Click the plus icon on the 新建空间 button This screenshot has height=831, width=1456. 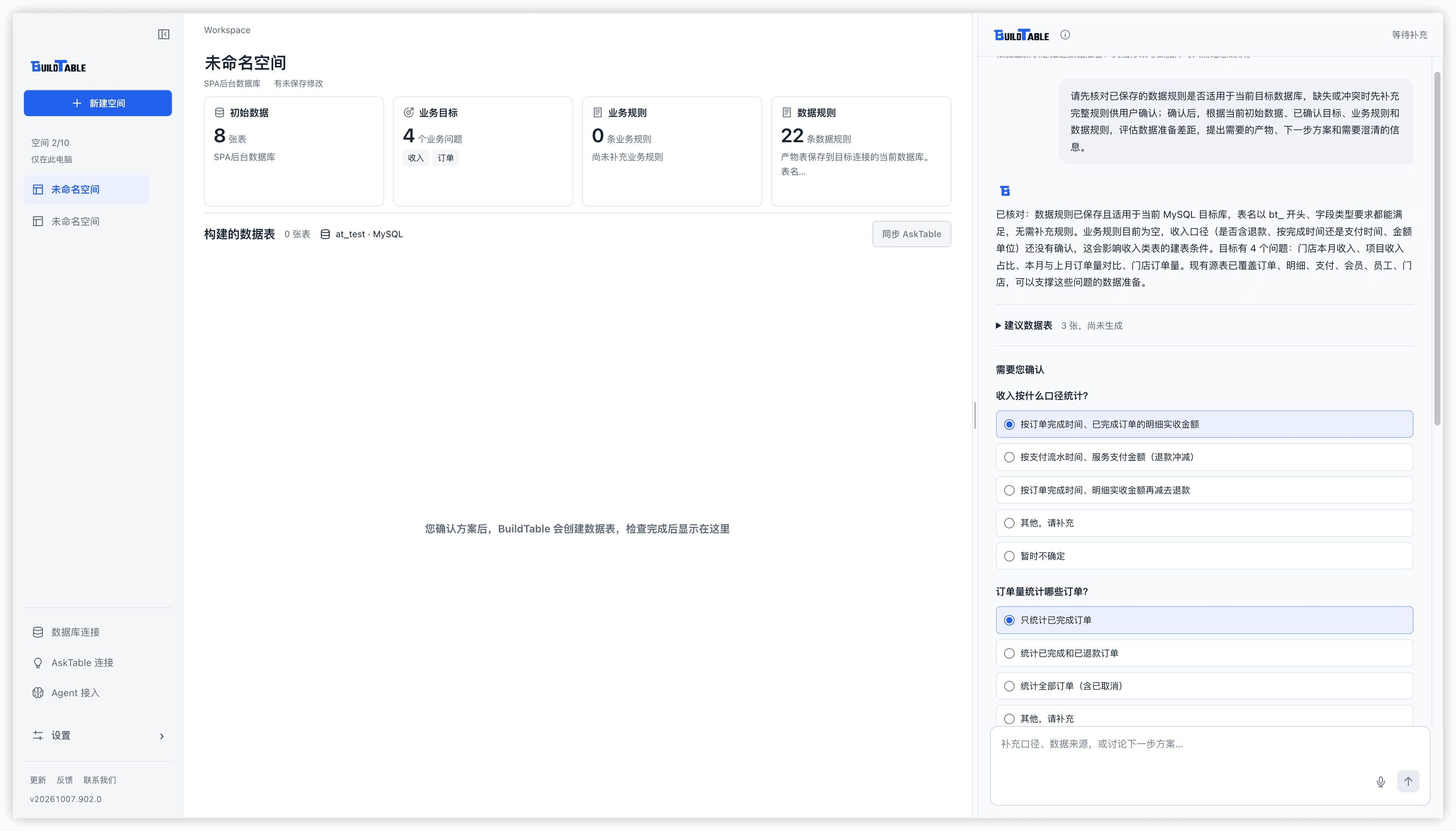77,103
